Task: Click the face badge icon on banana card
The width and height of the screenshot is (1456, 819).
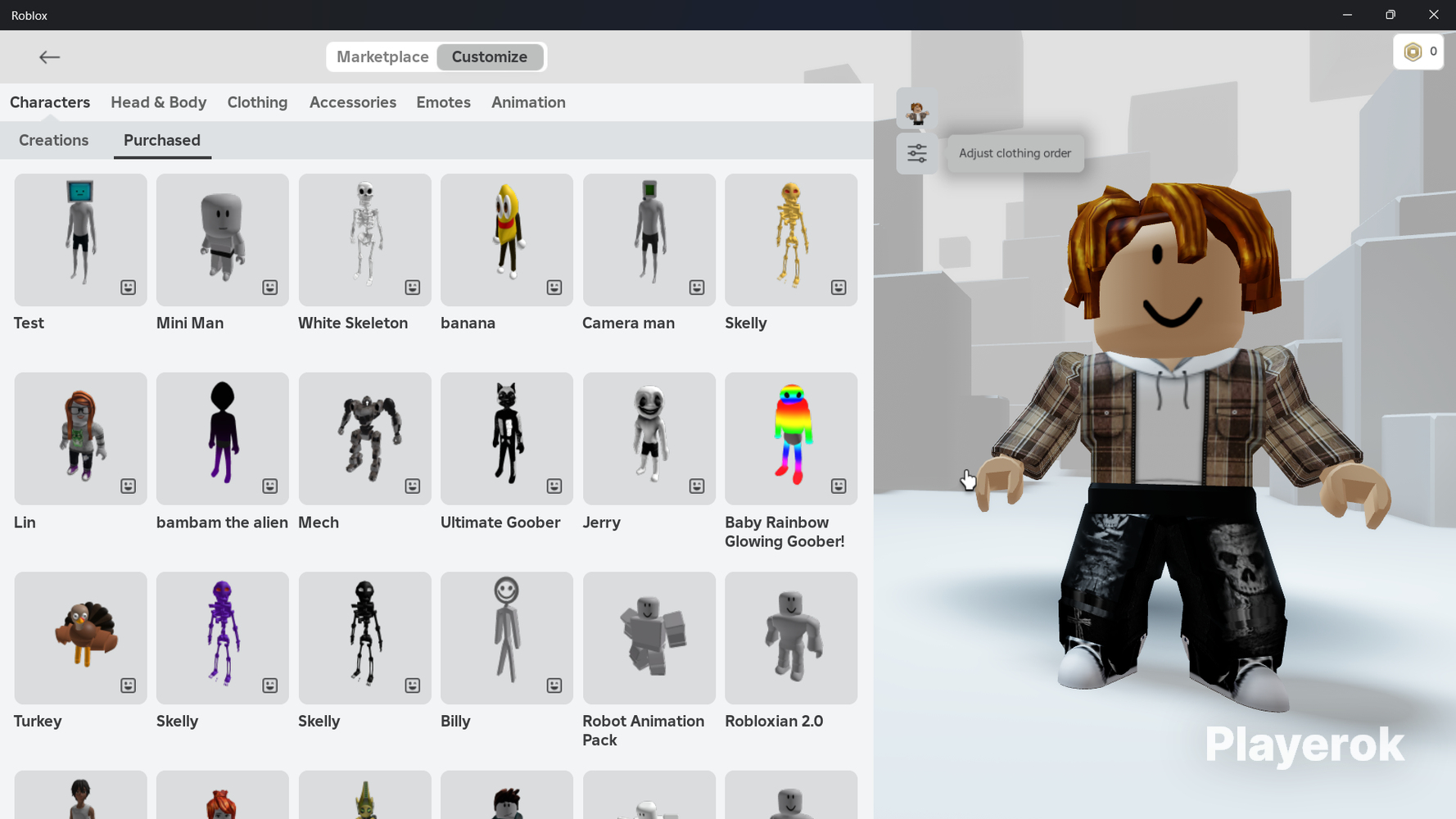Action: click(554, 287)
